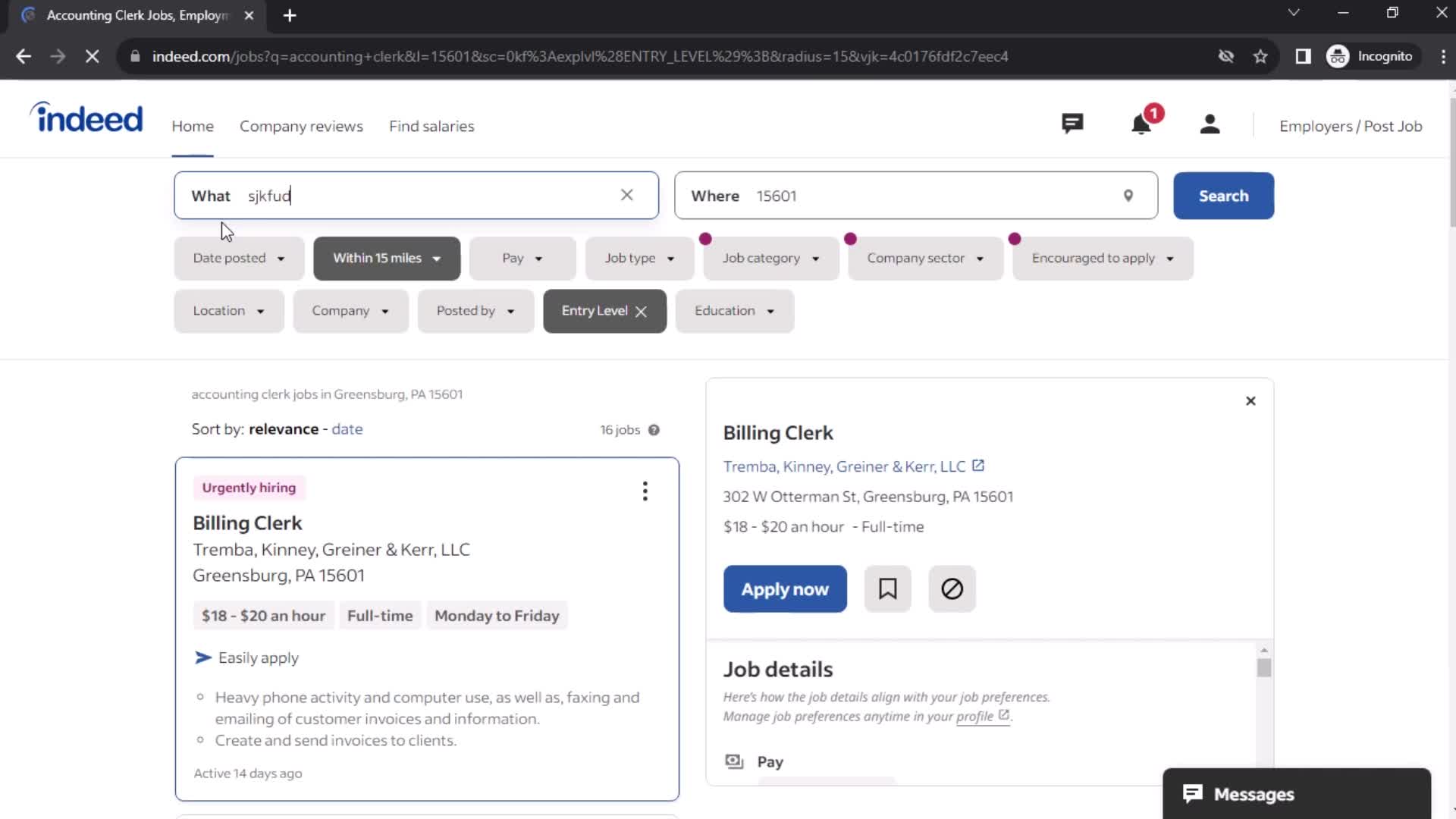Select the Find salaries menu item
Viewport: 1456px width, 819px height.
[432, 126]
